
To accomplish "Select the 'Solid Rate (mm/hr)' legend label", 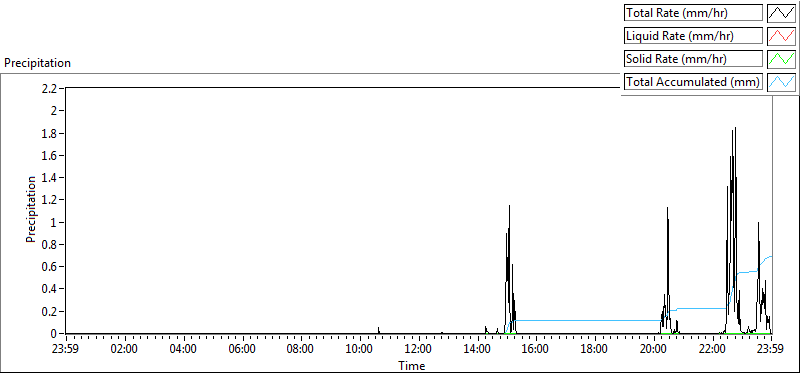I will coord(694,59).
